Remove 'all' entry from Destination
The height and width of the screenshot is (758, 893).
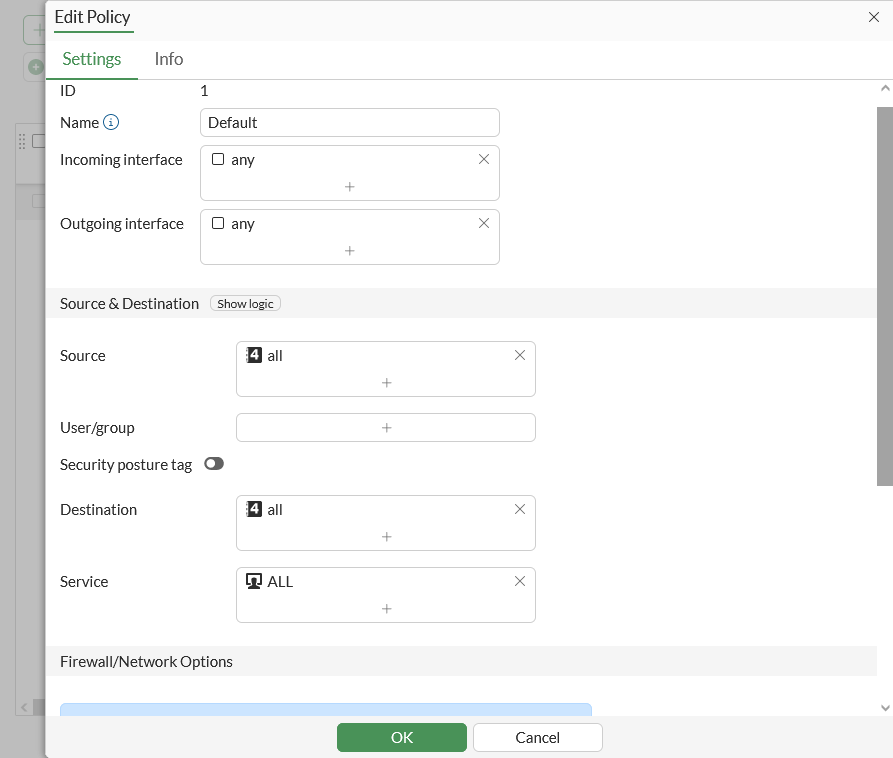[x=520, y=509]
